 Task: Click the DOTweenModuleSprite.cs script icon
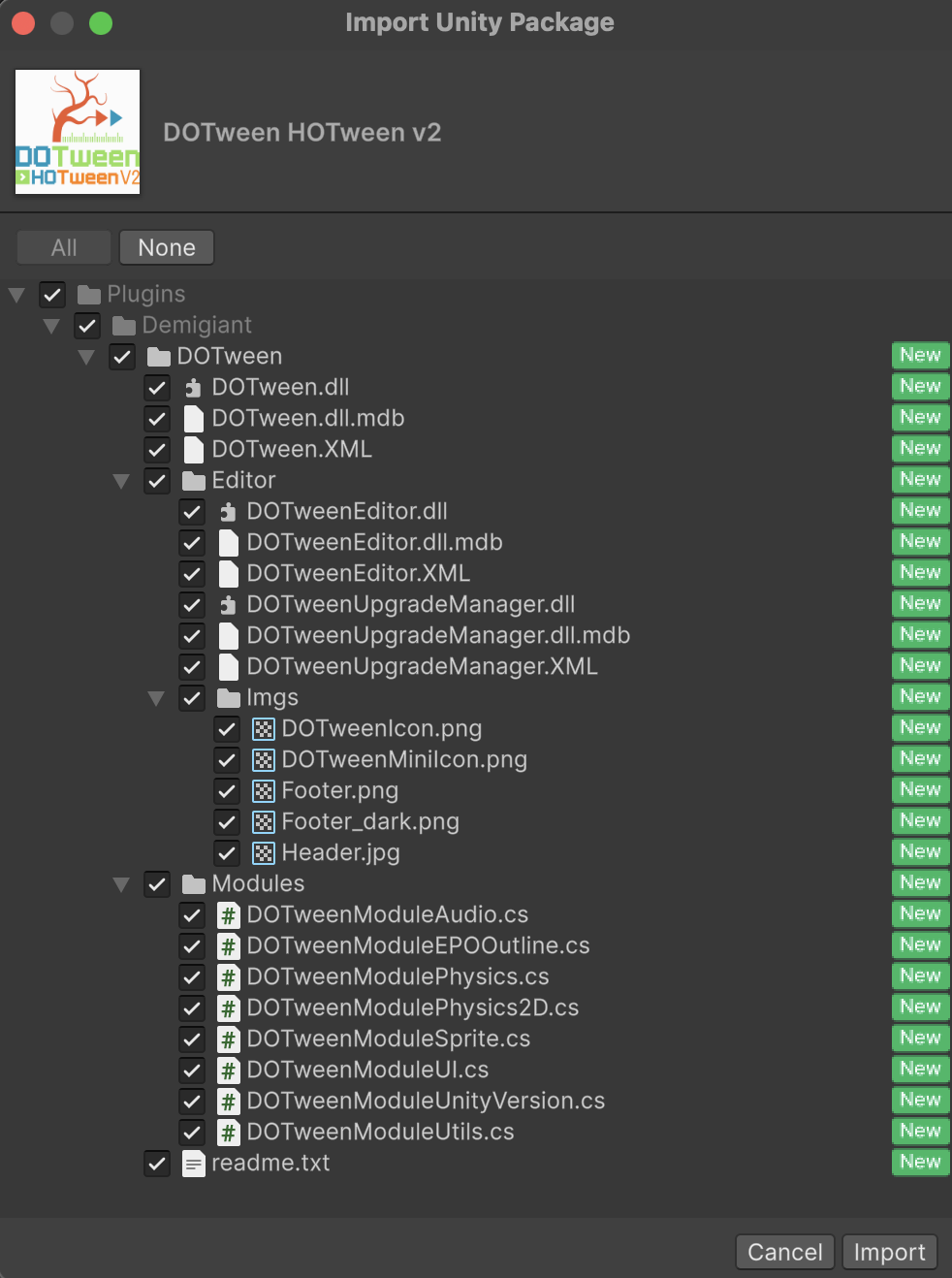coord(229,1038)
